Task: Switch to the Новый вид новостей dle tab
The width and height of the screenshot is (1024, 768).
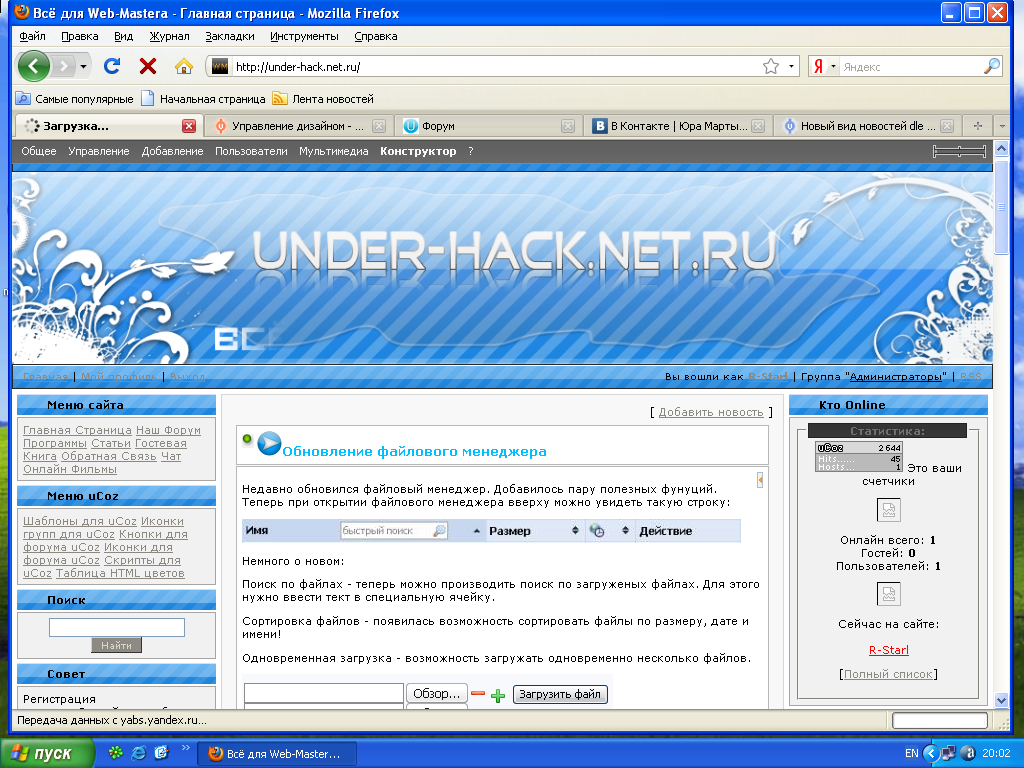Action: coord(867,126)
